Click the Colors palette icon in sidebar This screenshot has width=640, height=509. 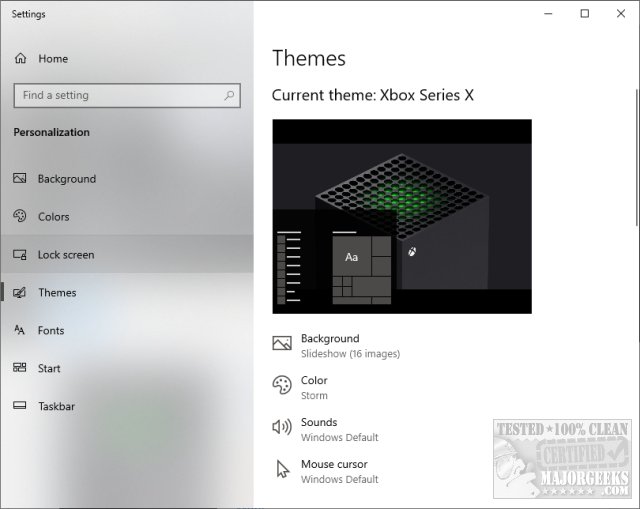[x=20, y=216]
